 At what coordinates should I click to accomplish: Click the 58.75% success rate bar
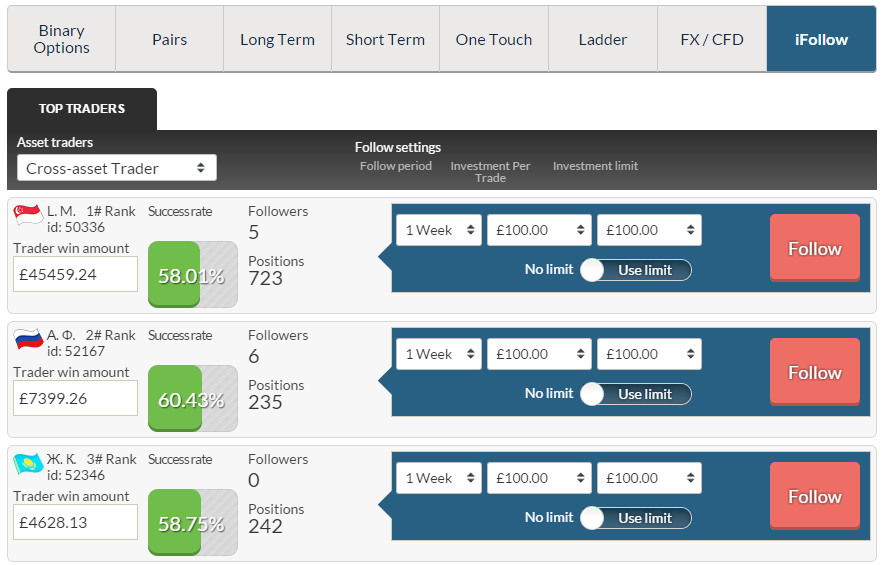pyautogui.click(x=193, y=522)
